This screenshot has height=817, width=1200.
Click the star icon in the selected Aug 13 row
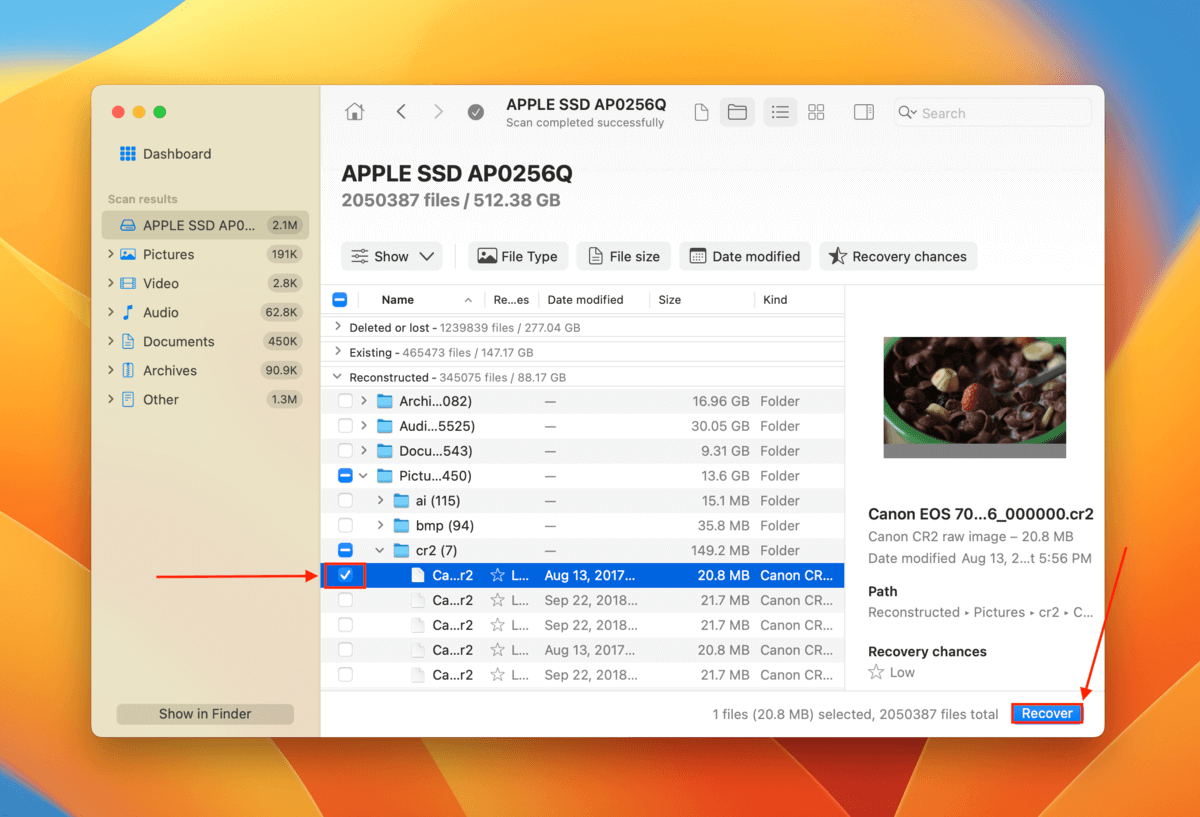pos(497,575)
